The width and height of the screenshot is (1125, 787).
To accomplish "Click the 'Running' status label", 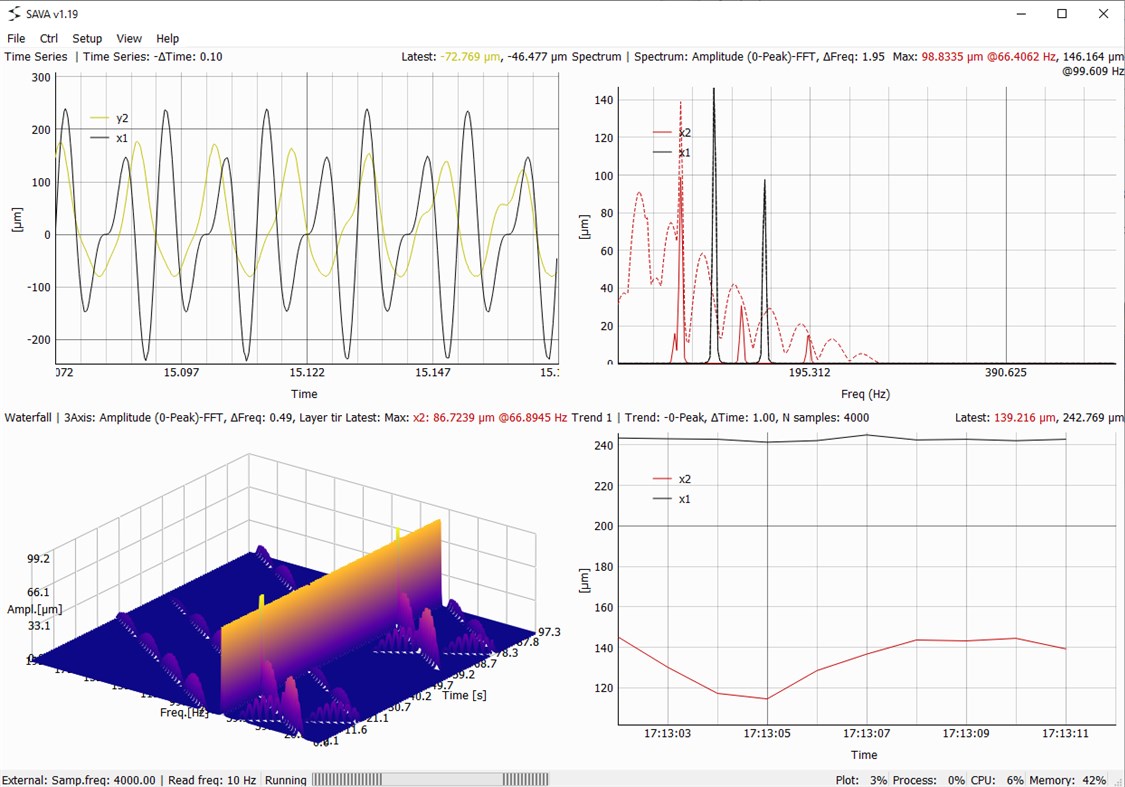I will [286, 780].
